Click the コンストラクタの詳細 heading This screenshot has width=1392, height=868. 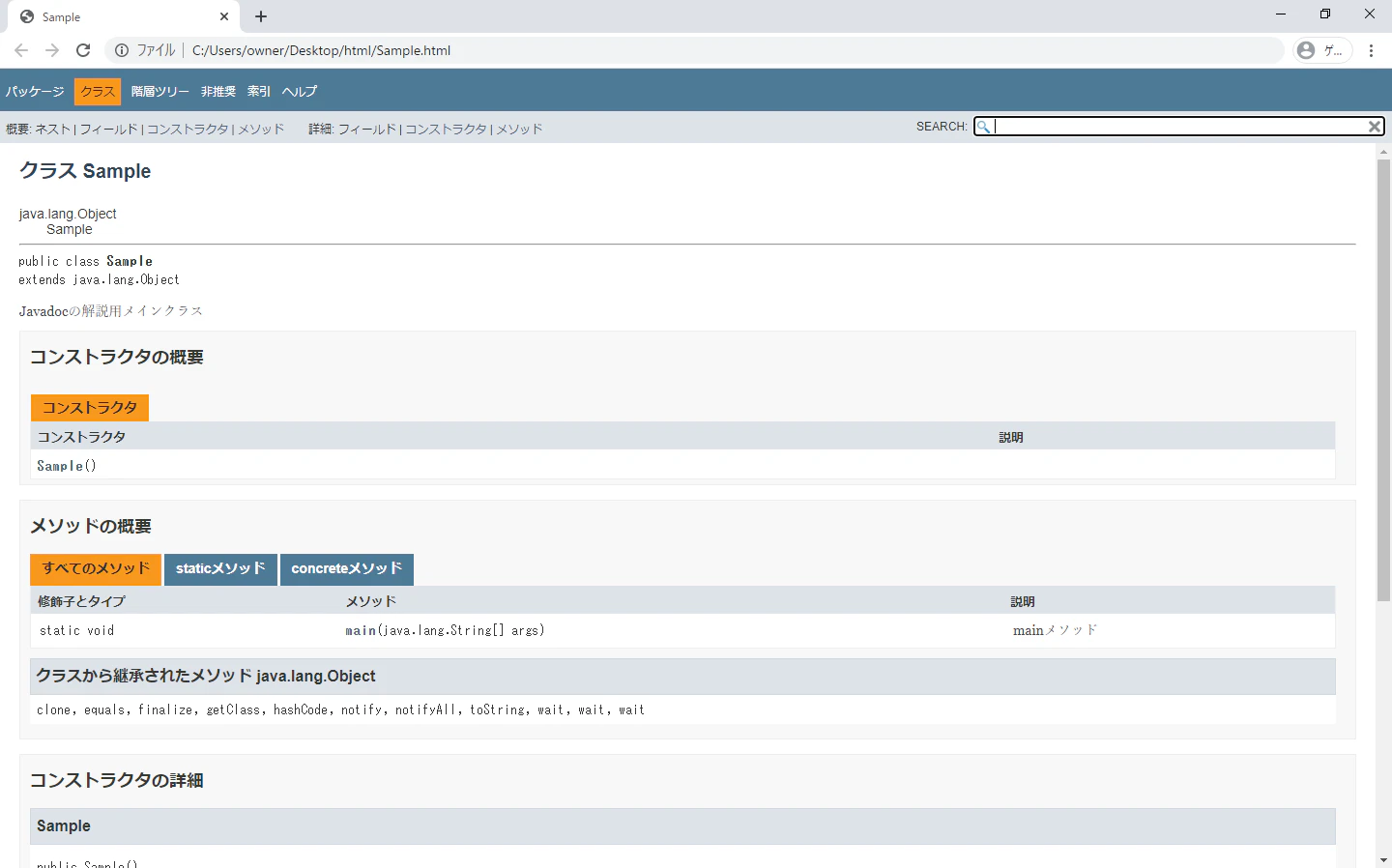[117, 781]
